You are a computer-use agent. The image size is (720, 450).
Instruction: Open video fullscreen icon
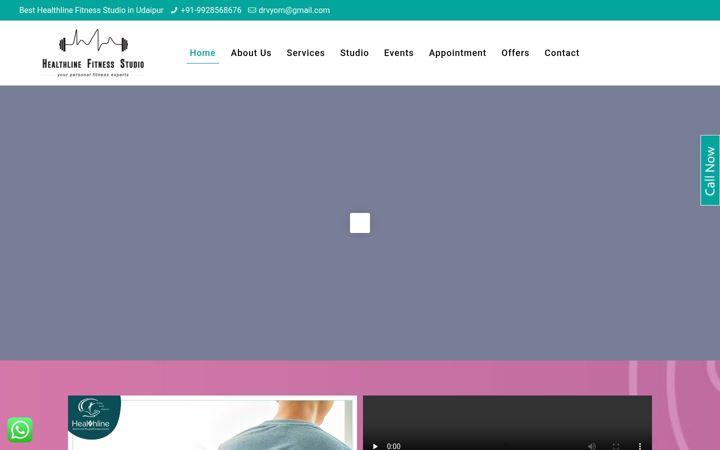[x=616, y=446]
